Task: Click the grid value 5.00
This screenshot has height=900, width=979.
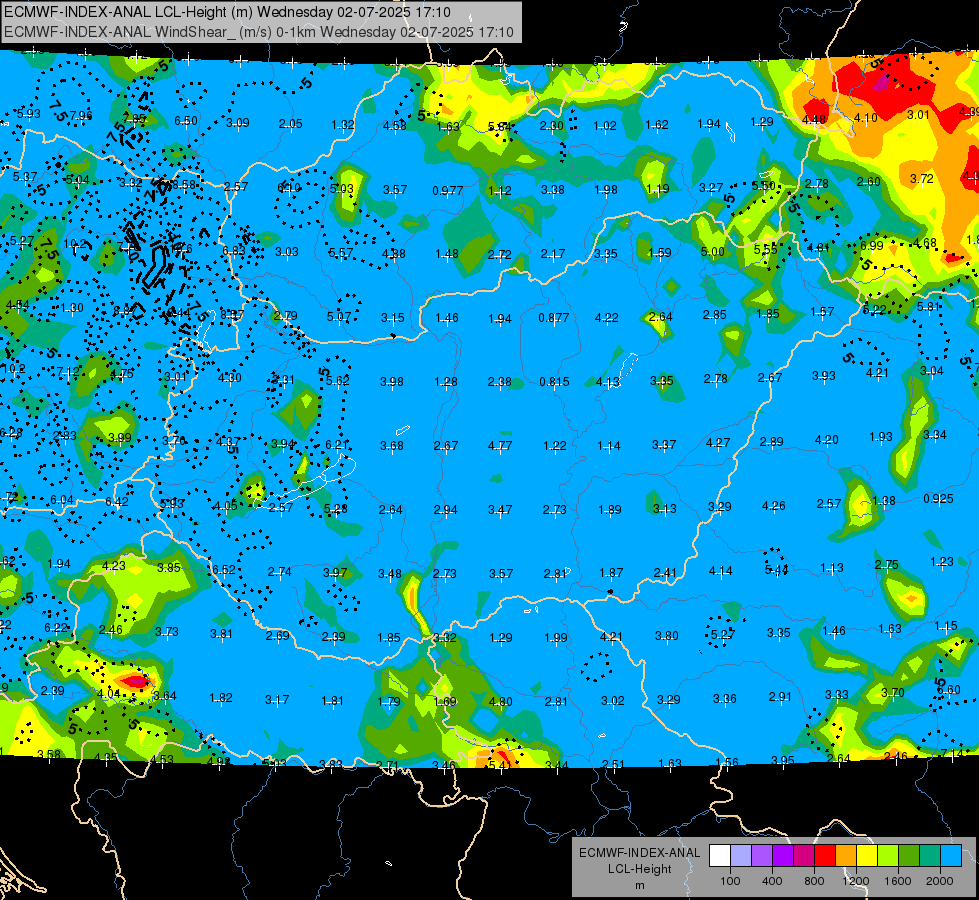Action: (x=712, y=252)
